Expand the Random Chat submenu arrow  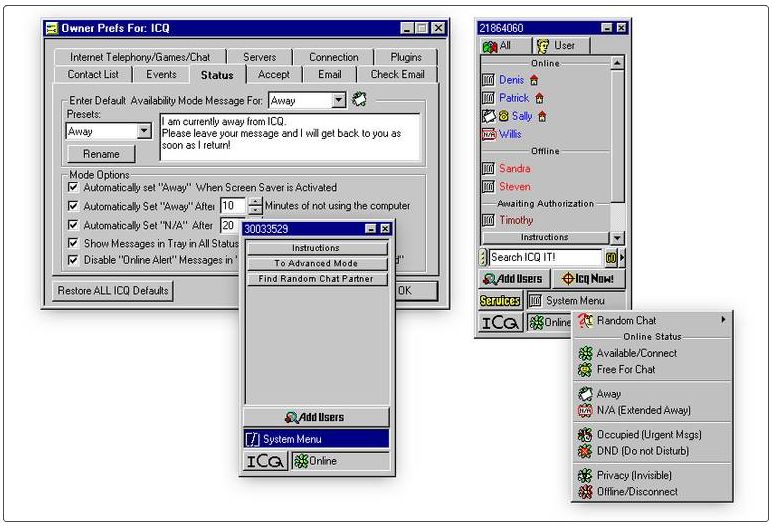click(x=723, y=320)
